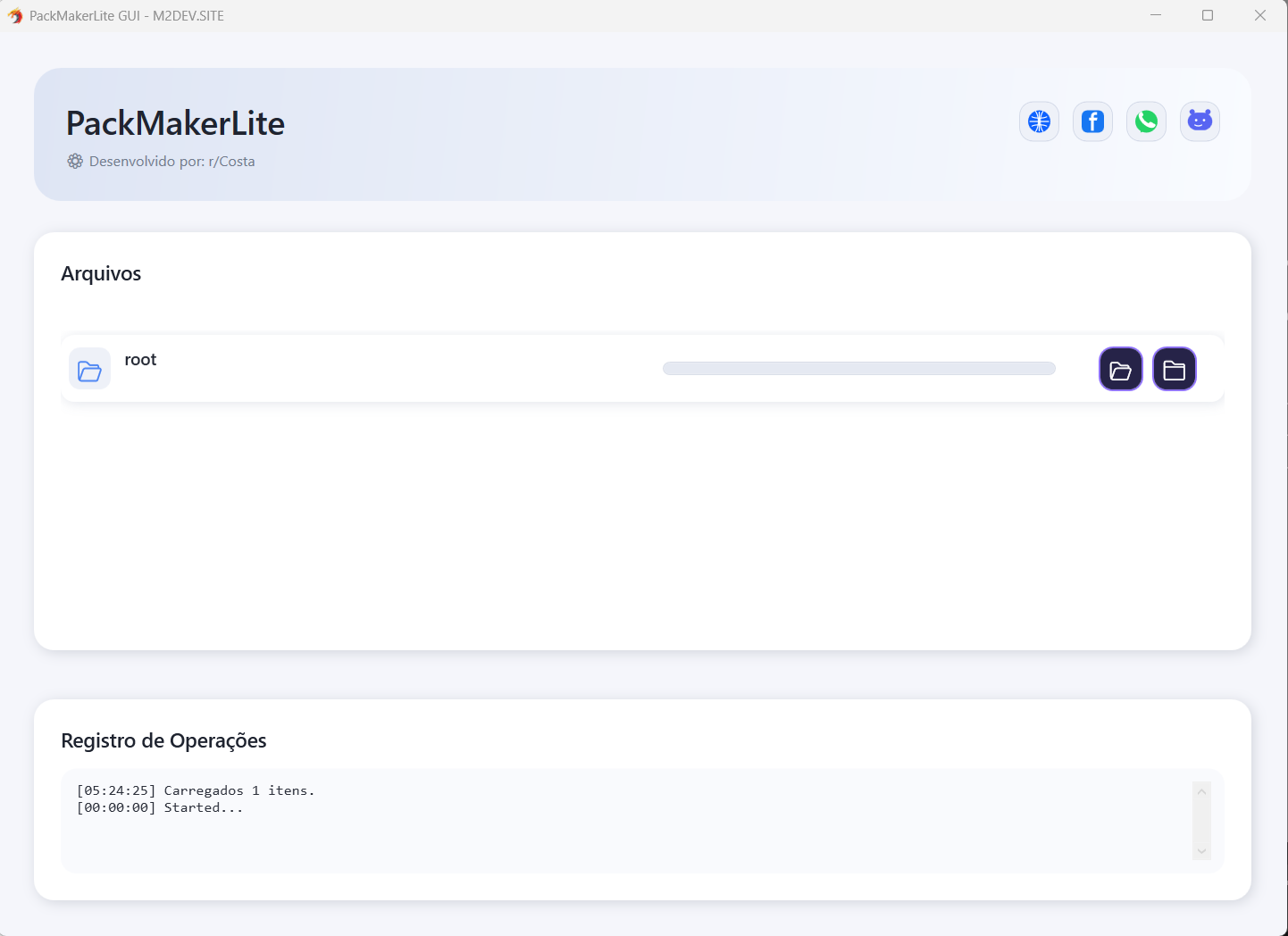Click the gear icon next to Desenvolvido por
The image size is (1288, 936).
(x=75, y=161)
